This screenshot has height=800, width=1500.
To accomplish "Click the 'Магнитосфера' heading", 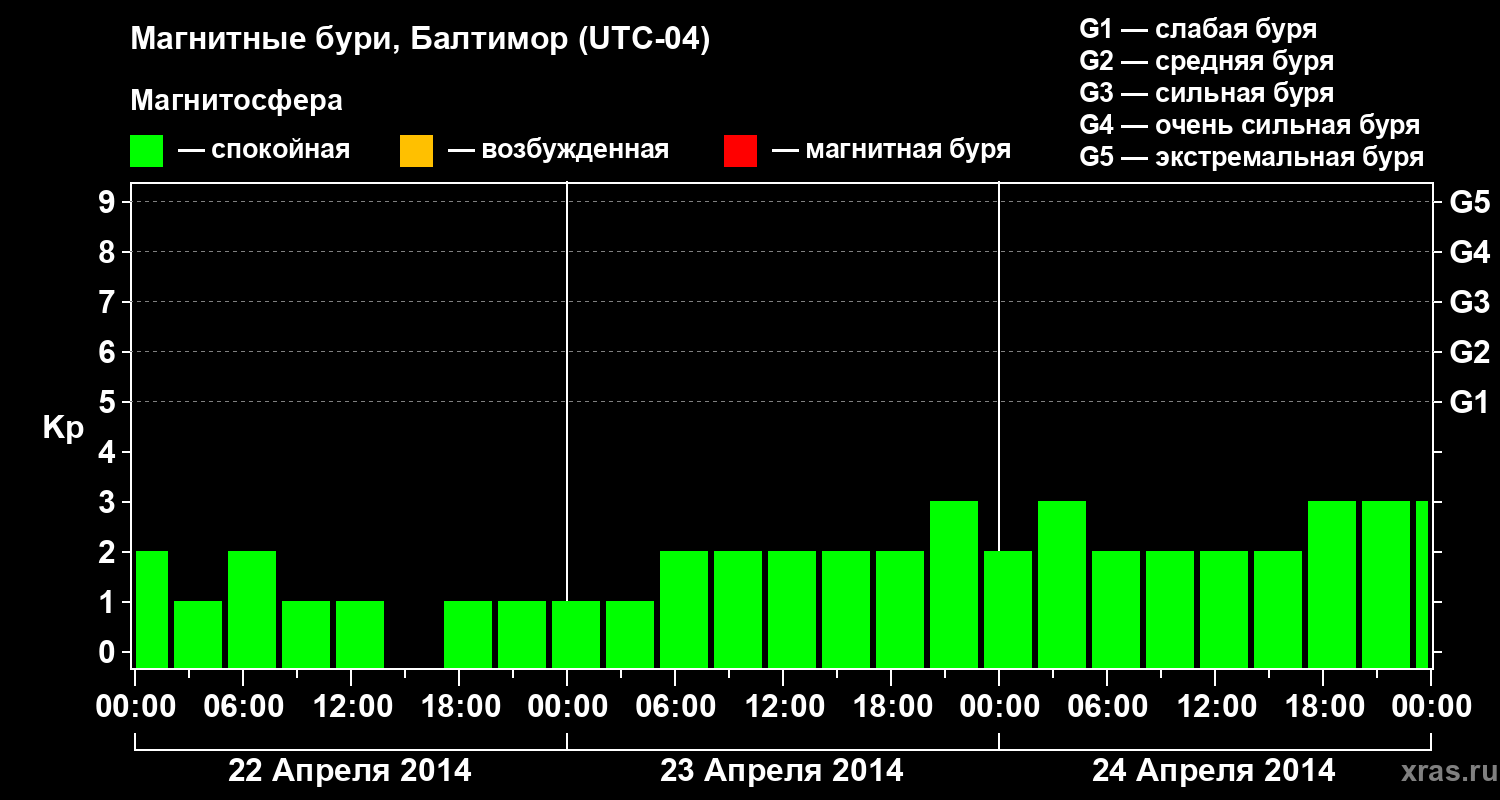I will (236, 101).
